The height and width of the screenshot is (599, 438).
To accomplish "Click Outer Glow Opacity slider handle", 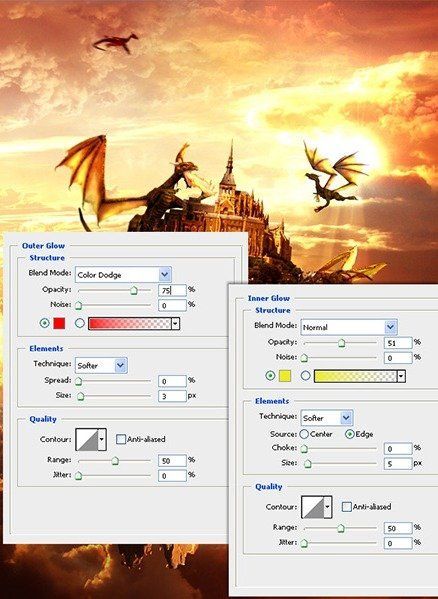I will 133,291.
